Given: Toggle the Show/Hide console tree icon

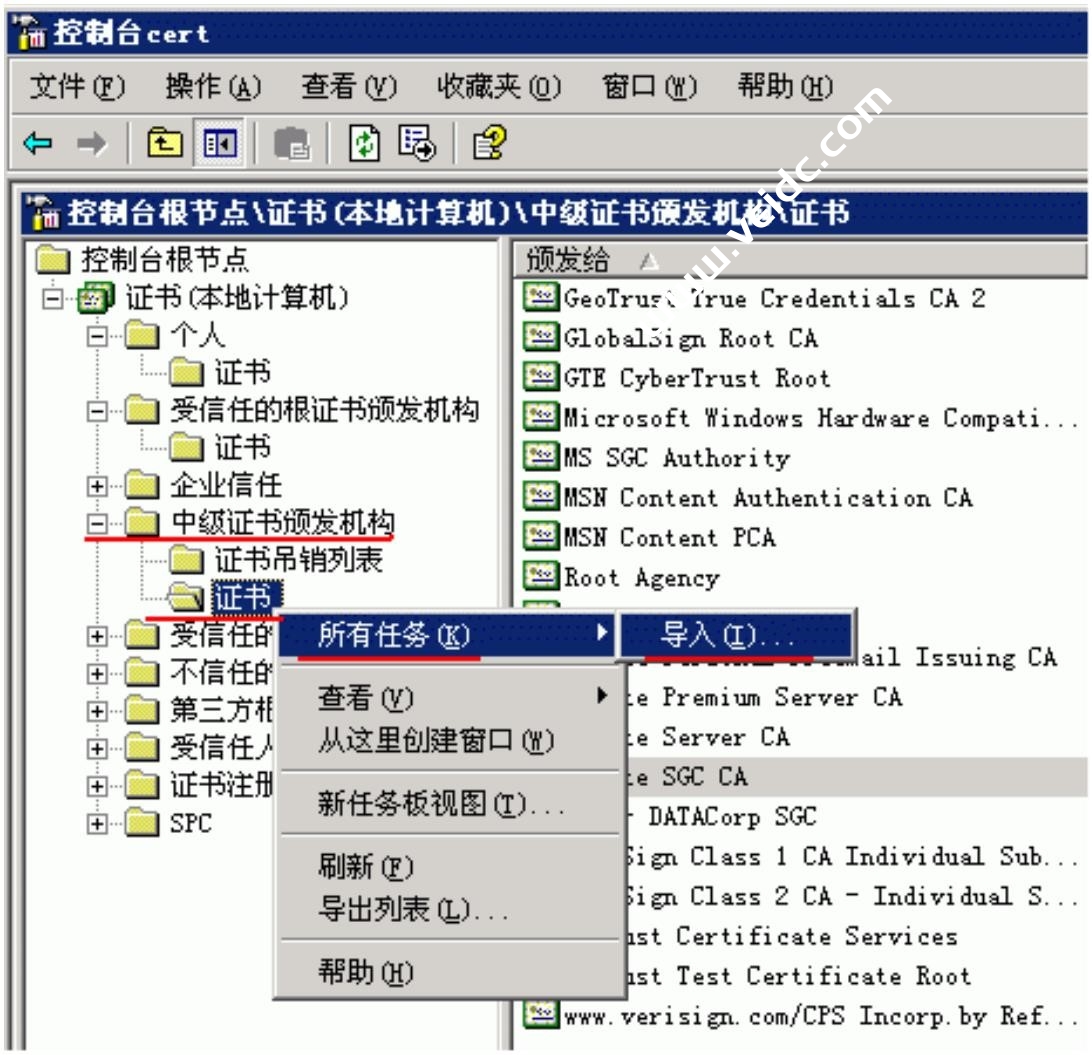Looking at the screenshot, I should [x=219, y=143].
